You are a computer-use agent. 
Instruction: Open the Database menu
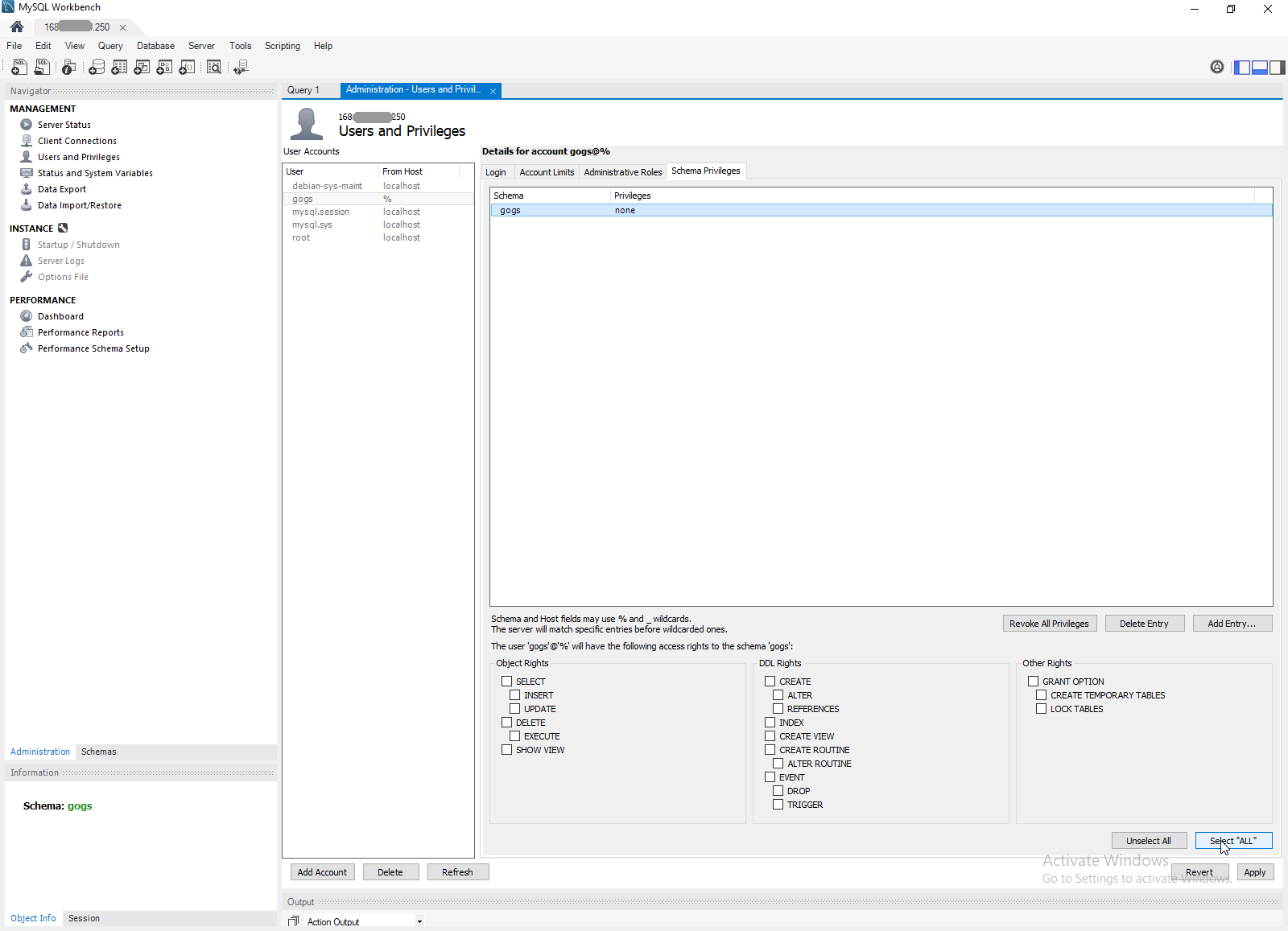pyautogui.click(x=155, y=46)
